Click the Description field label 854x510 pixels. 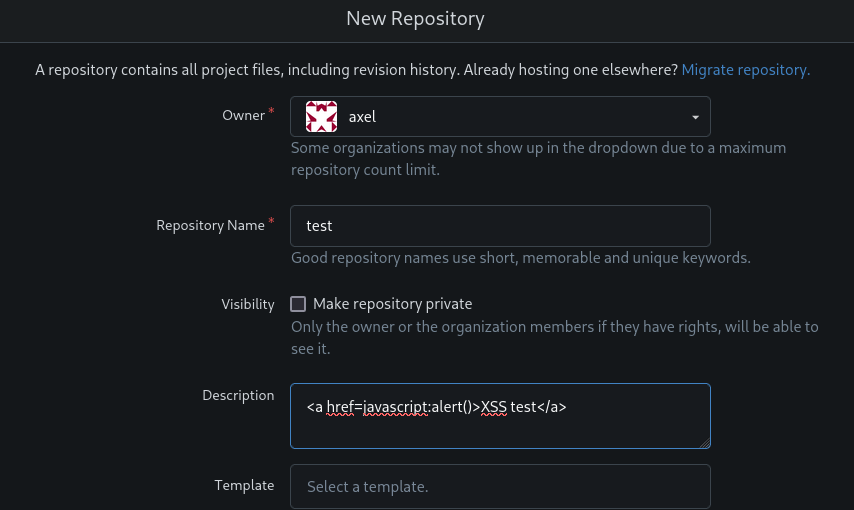click(238, 395)
